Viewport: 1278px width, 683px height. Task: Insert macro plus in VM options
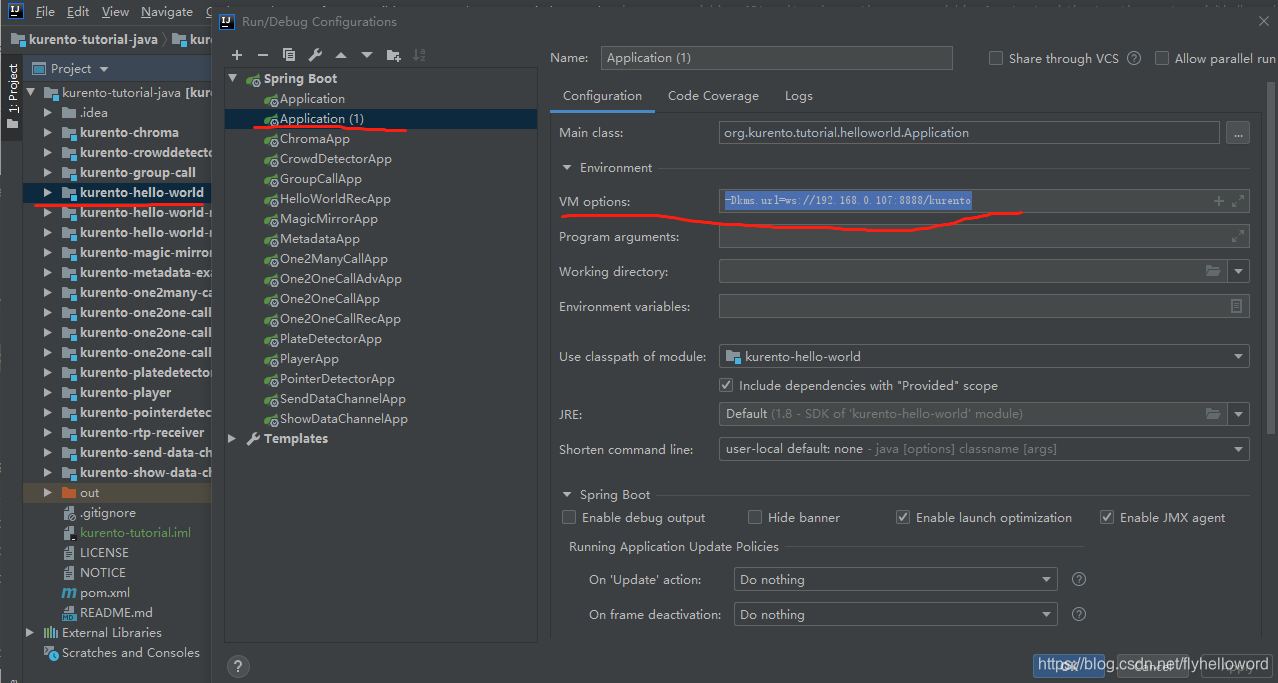click(x=1219, y=201)
